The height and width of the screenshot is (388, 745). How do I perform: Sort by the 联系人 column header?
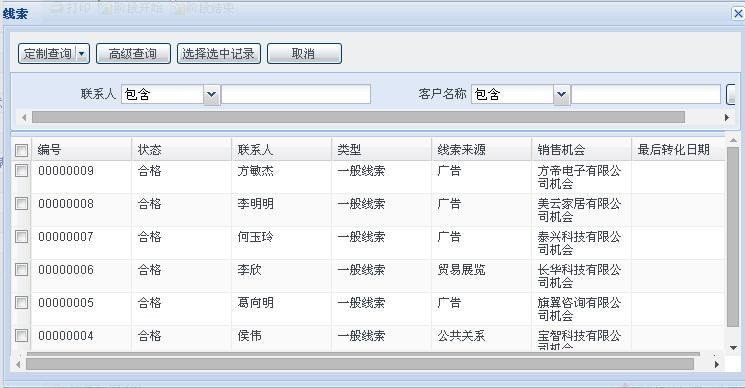coord(281,150)
